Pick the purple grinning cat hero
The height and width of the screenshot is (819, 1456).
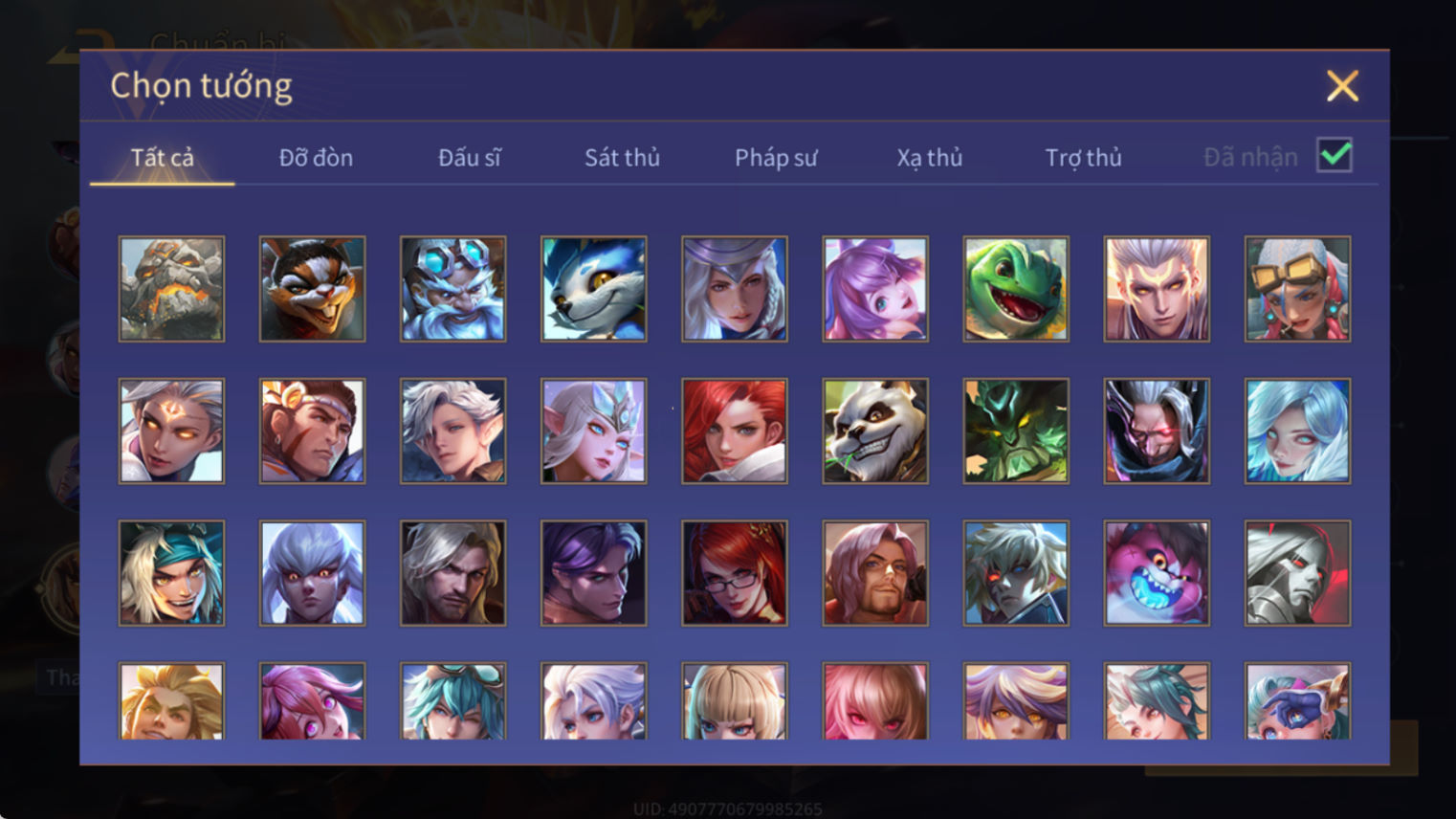click(1157, 573)
